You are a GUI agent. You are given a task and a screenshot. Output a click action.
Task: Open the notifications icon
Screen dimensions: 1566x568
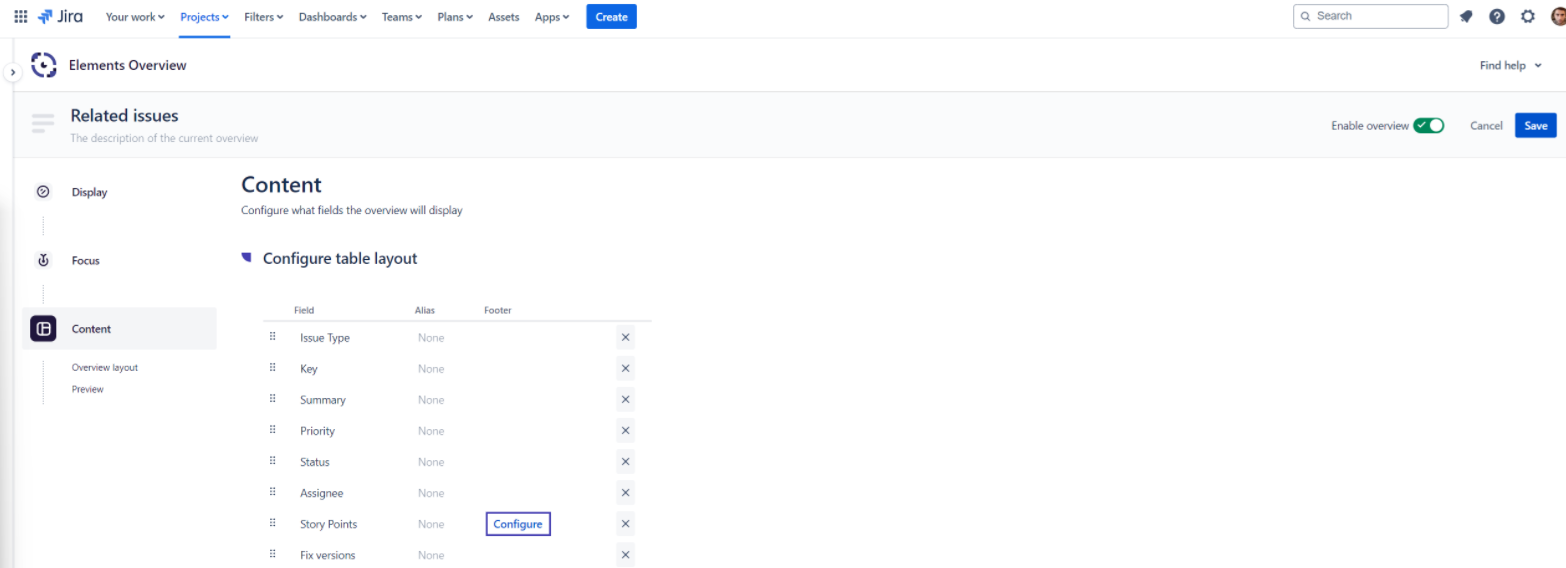click(1466, 17)
